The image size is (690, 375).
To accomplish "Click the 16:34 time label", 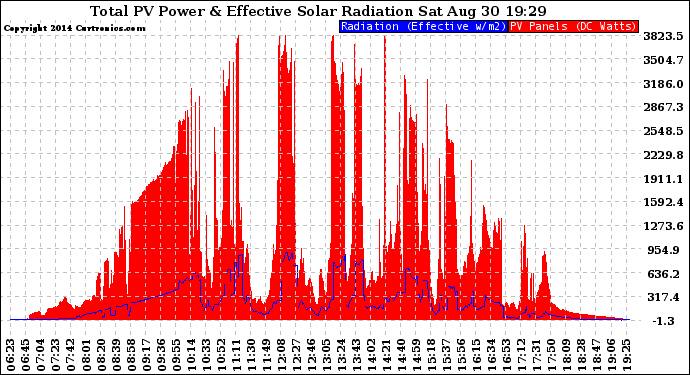I will click(x=491, y=354).
